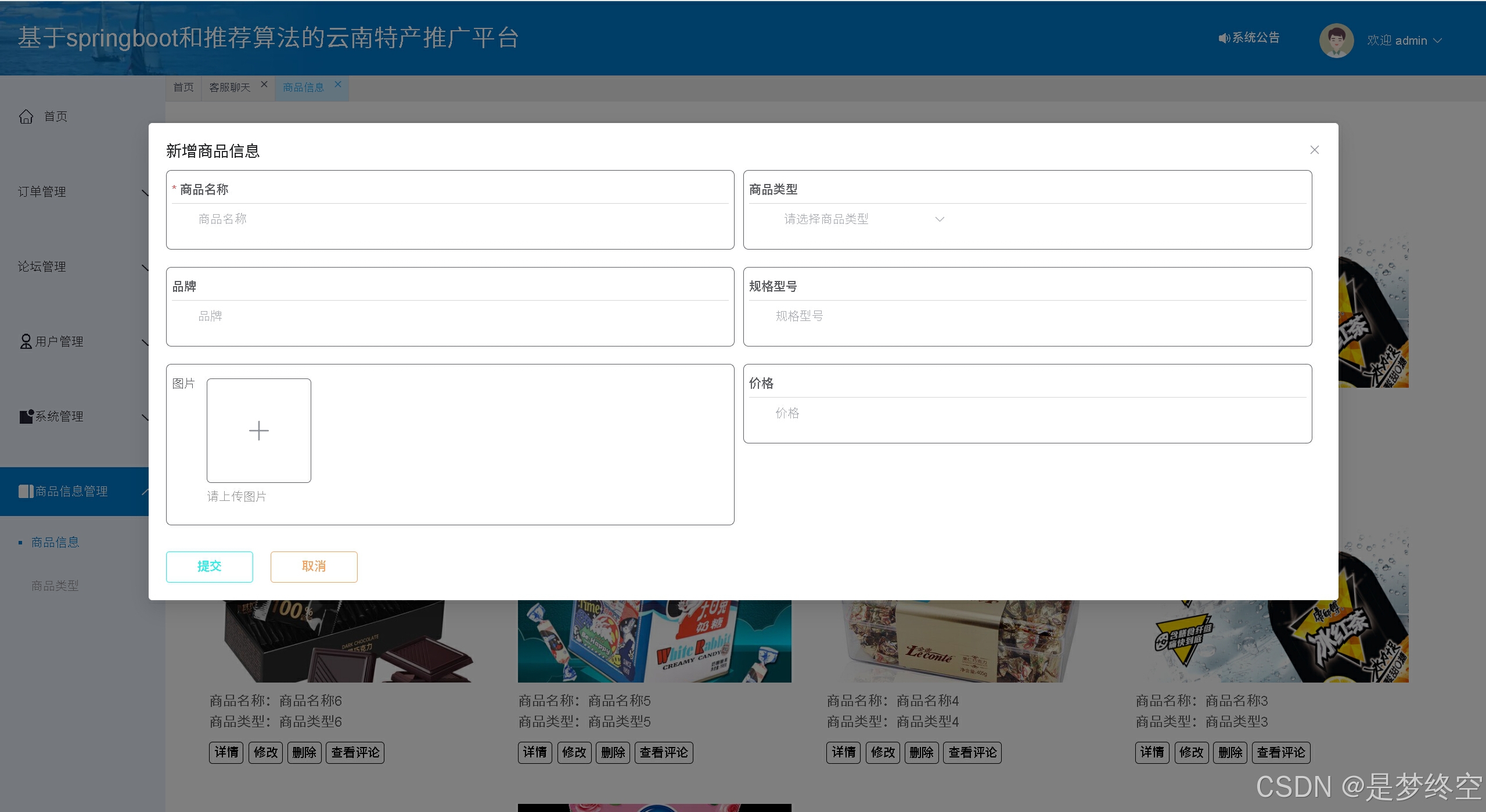
Task: Click the user icon beside 用户管理
Action: (26, 341)
